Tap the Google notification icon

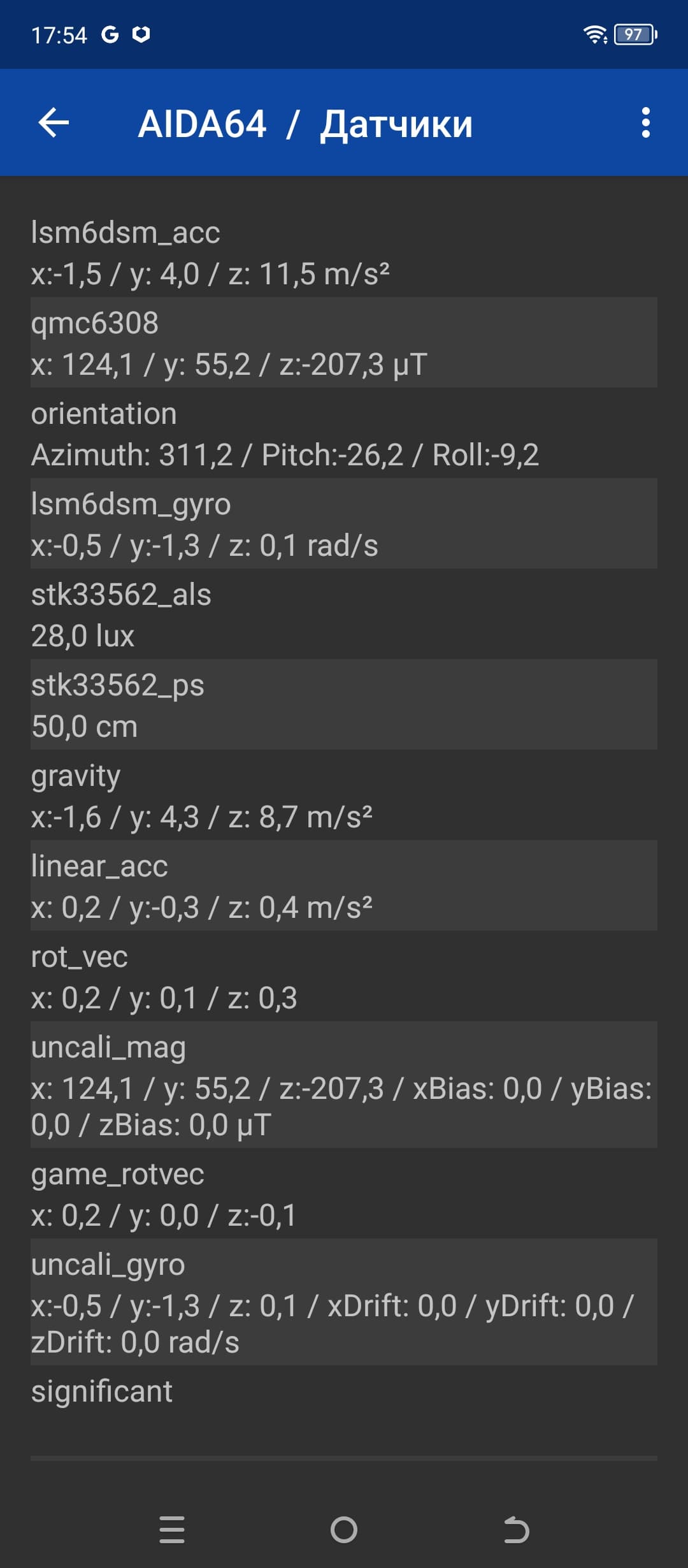pos(110,34)
